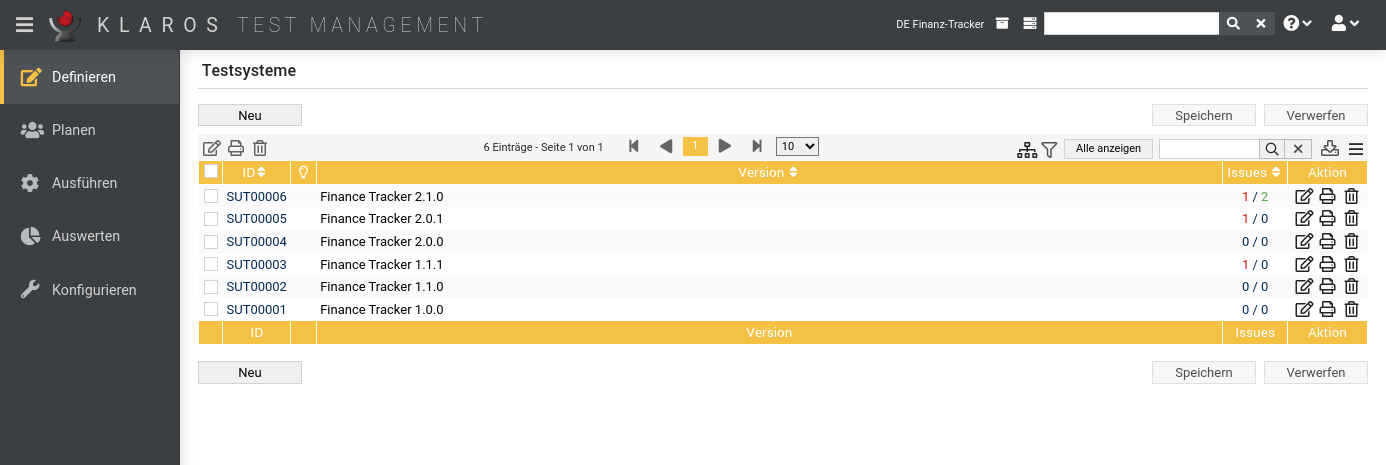Select page 1 in the paginator
The width and height of the screenshot is (1386, 465).
point(695,146)
